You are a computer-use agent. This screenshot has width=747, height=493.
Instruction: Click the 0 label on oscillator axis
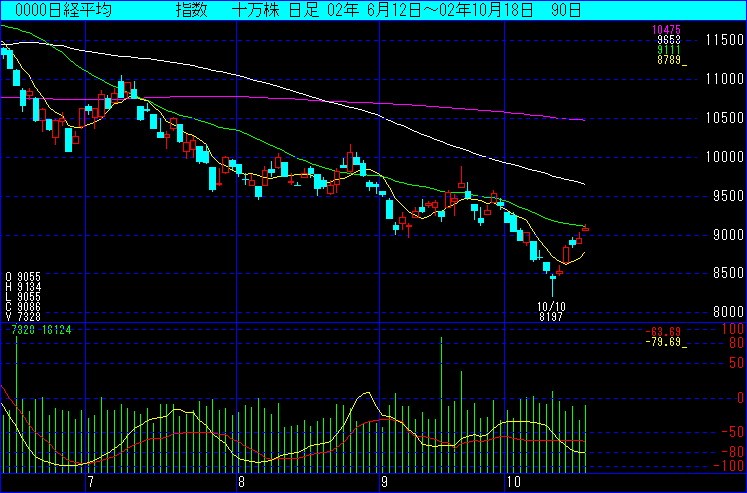pyautogui.click(x=740, y=398)
